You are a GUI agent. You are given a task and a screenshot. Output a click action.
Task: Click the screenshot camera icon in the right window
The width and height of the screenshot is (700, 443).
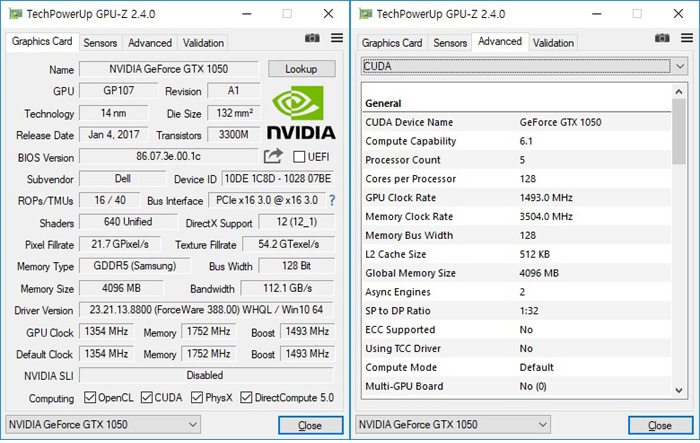(662, 38)
